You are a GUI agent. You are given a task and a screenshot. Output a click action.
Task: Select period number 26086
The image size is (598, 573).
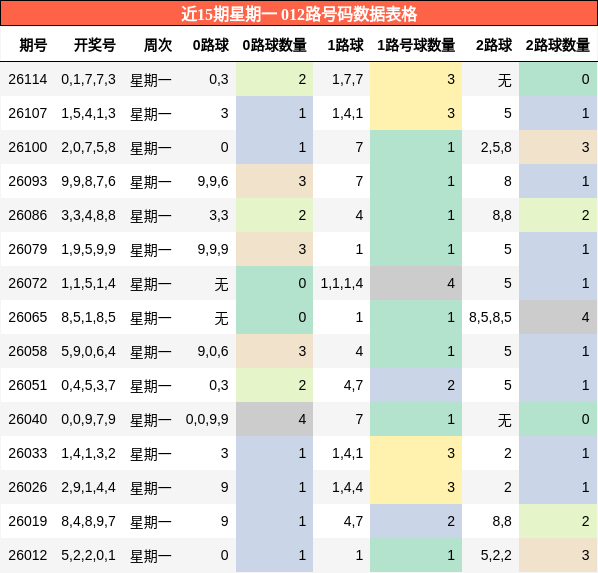tap(27, 215)
